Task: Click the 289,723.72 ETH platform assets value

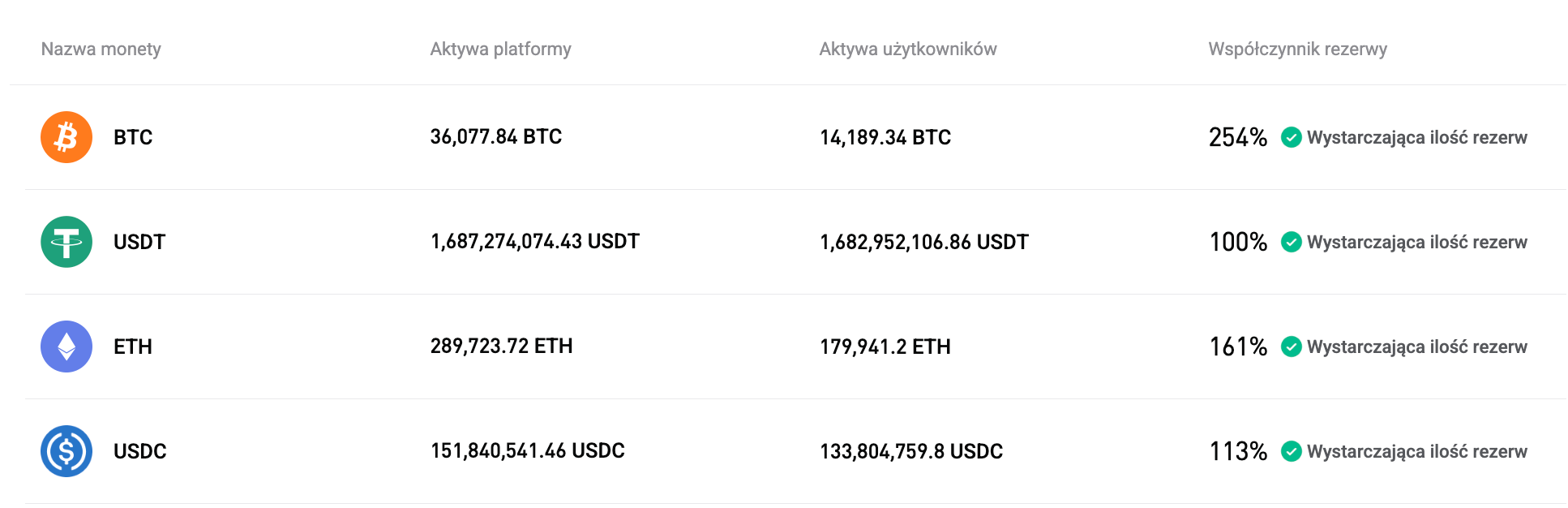Action: (502, 347)
